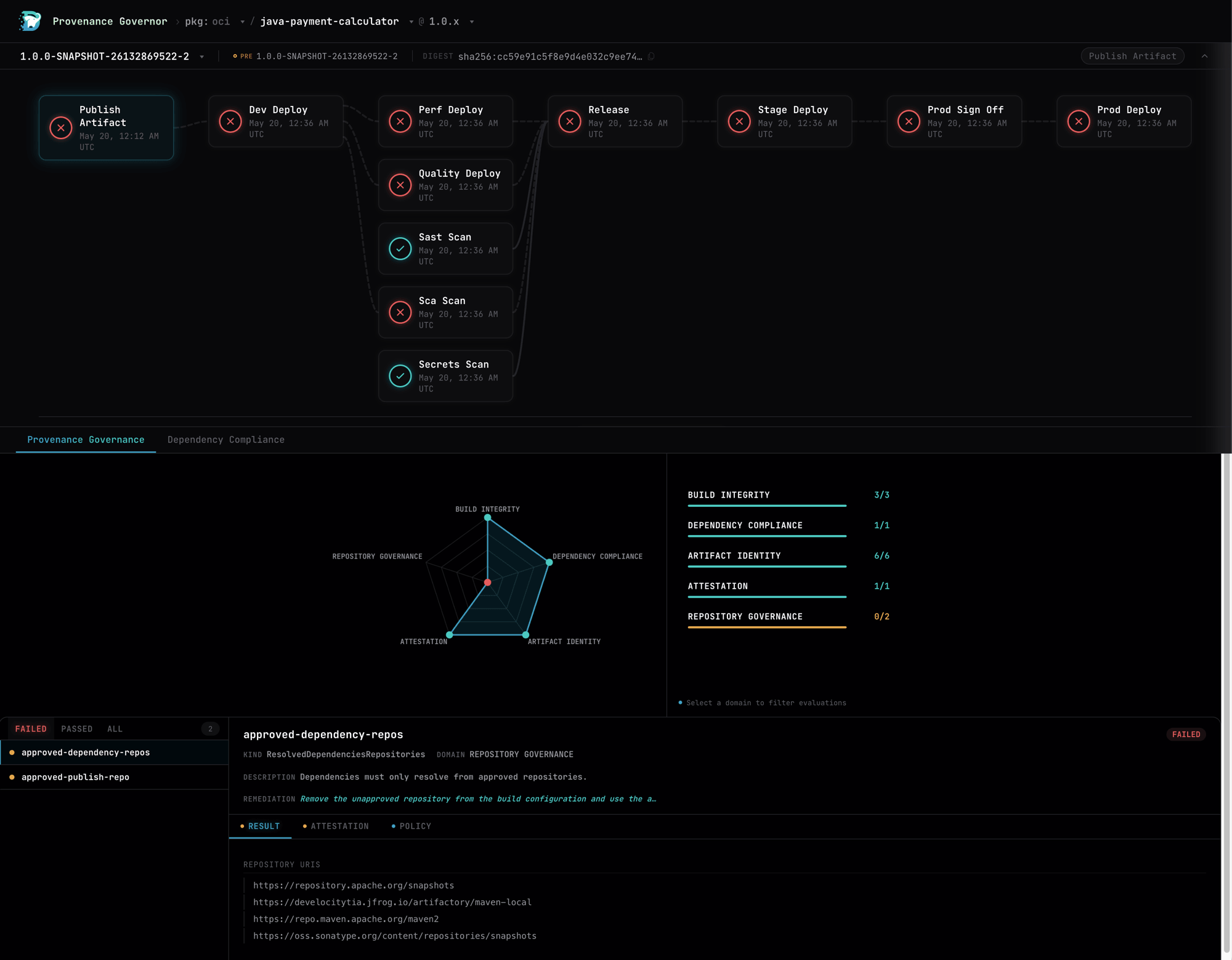
Task: Click the Stage Deploy failed status icon
Action: click(739, 121)
